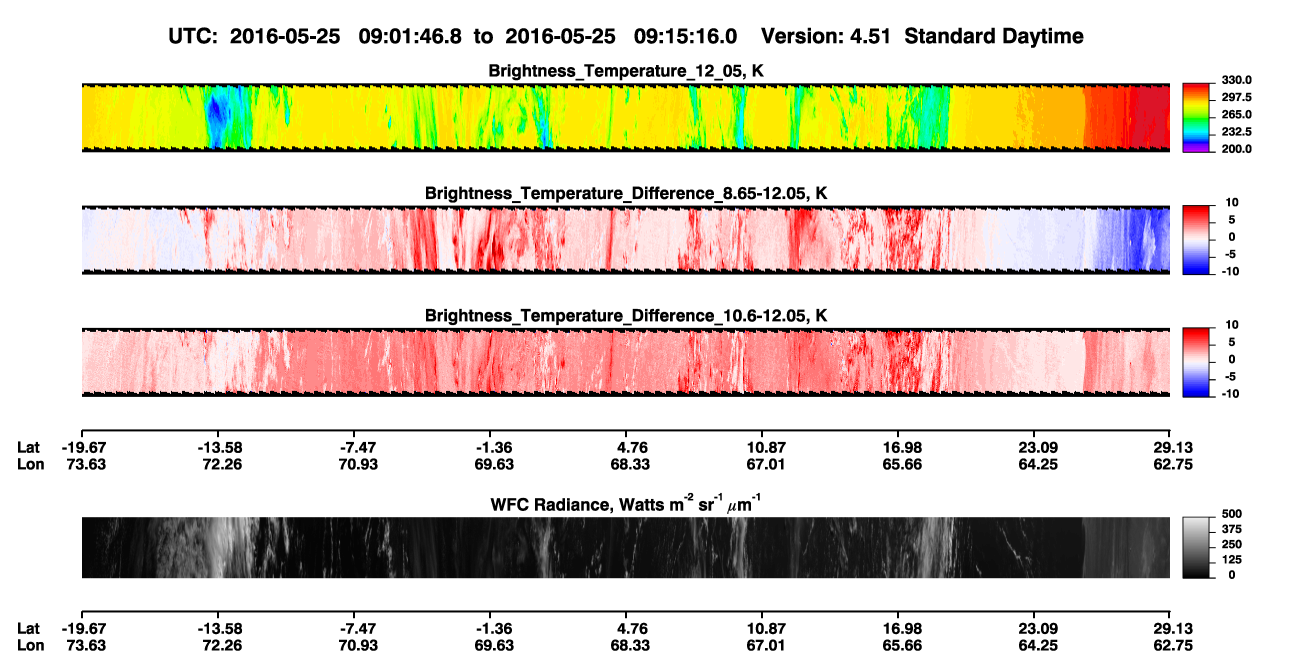Click the 'WFC Radiance, Watts' panel title
1300x667 pixels.
626,503
